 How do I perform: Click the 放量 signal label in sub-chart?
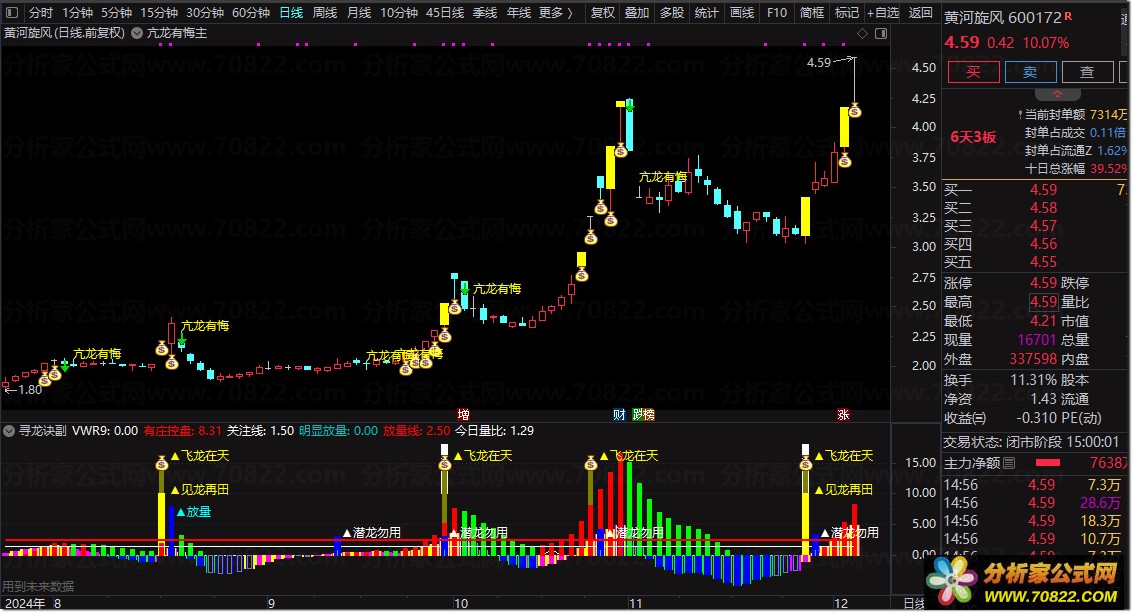tap(193, 512)
